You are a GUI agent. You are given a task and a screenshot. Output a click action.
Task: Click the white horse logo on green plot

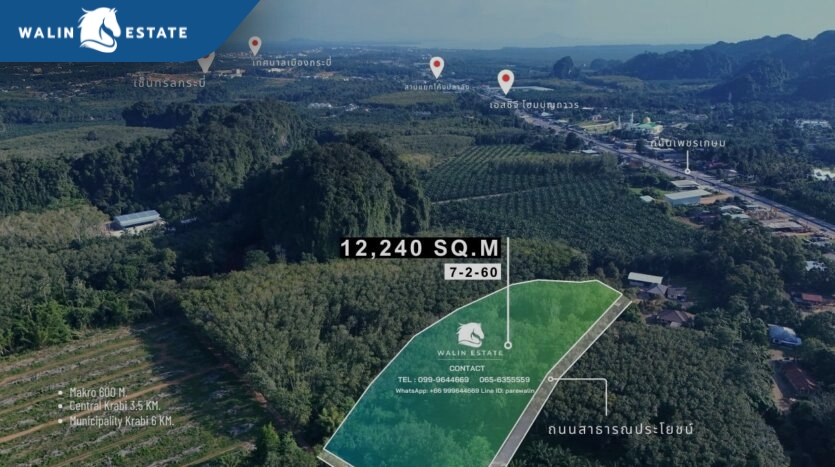tap(470, 335)
